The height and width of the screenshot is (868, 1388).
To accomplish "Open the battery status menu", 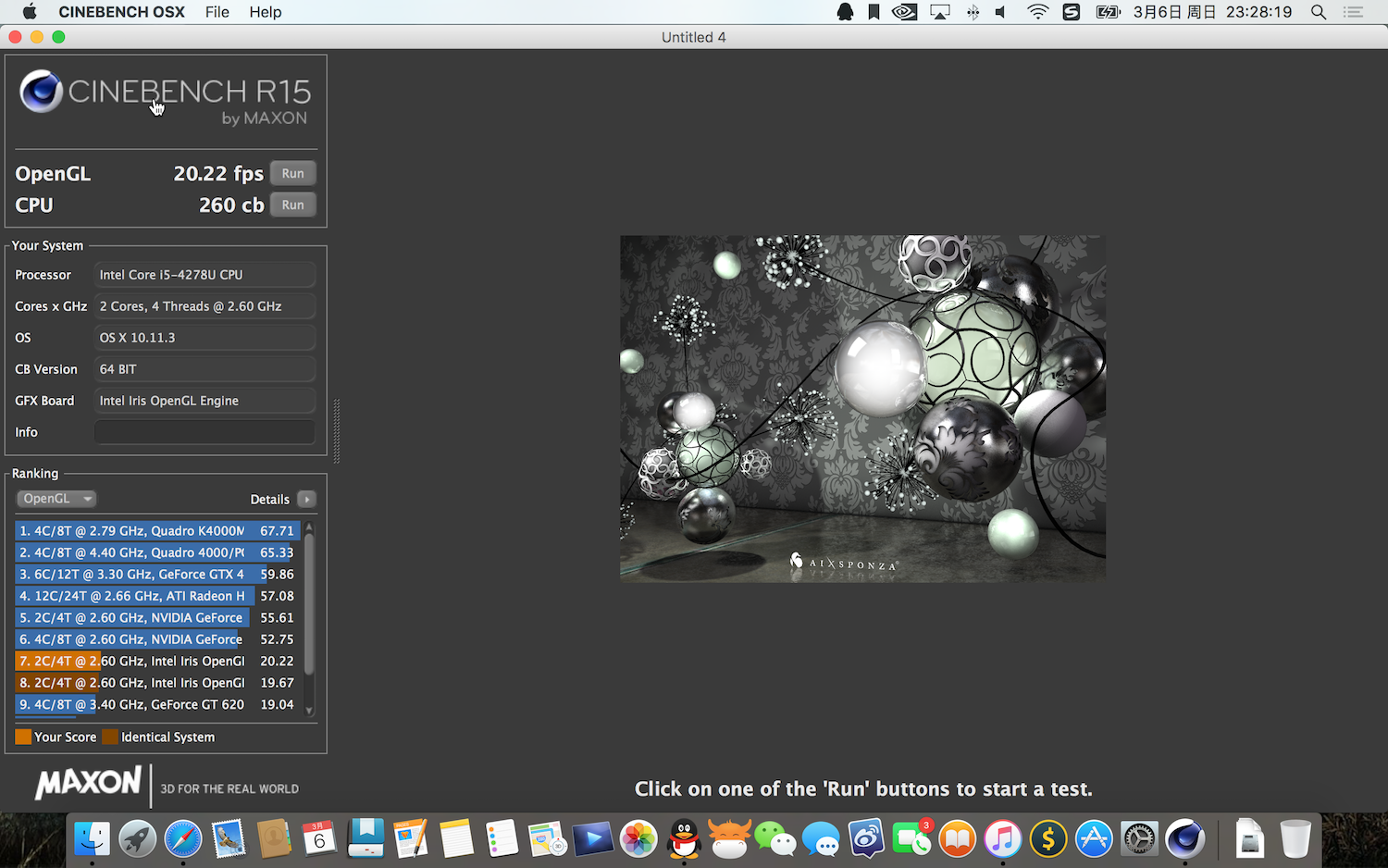I will (x=1108, y=12).
